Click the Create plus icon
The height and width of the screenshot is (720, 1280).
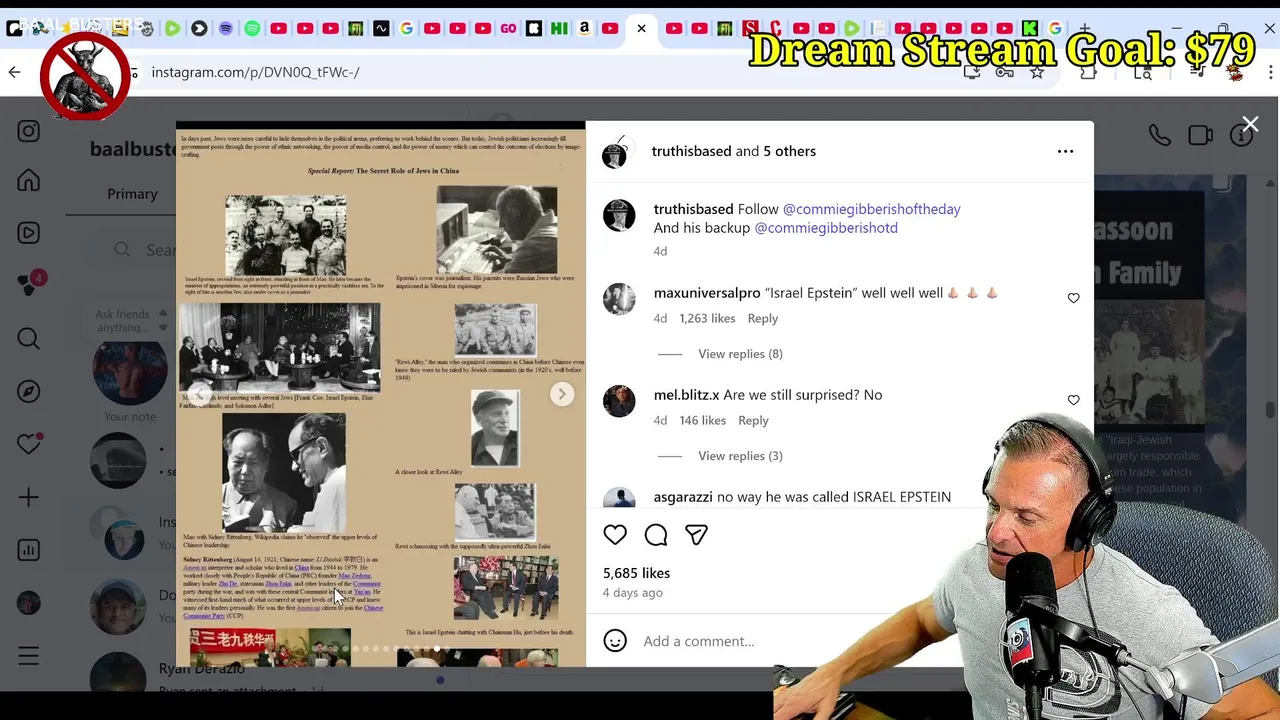click(28, 497)
